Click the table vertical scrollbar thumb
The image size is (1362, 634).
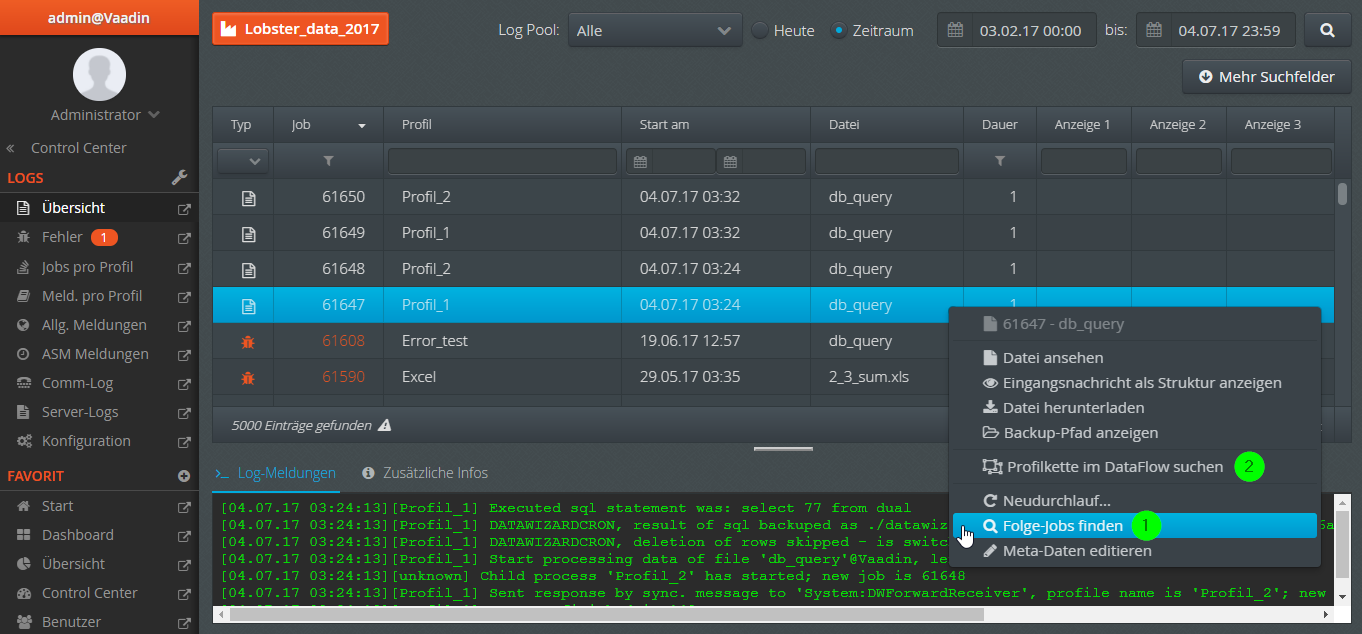pyautogui.click(x=1342, y=194)
